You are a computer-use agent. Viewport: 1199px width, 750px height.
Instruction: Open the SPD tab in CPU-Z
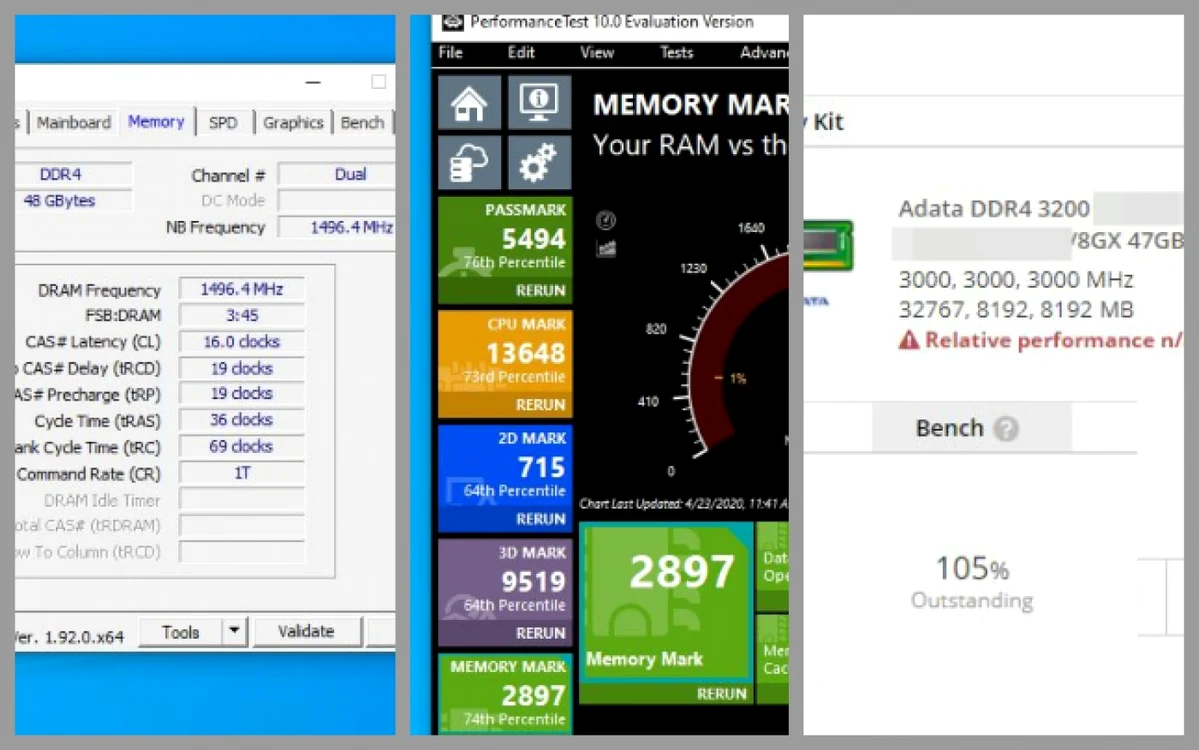pos(223,122)
